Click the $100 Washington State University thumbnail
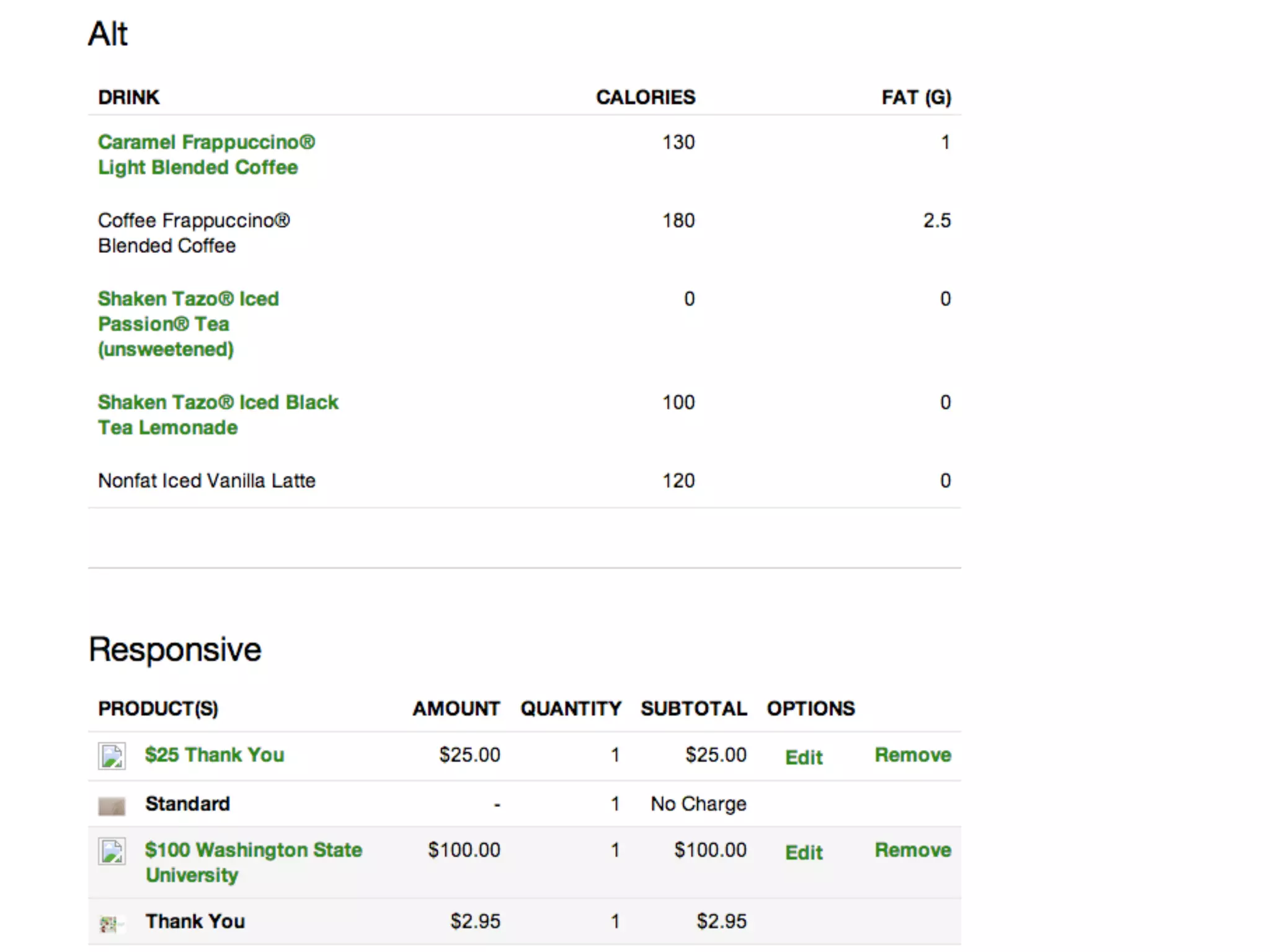1270x952 pixels. (112, 851)
